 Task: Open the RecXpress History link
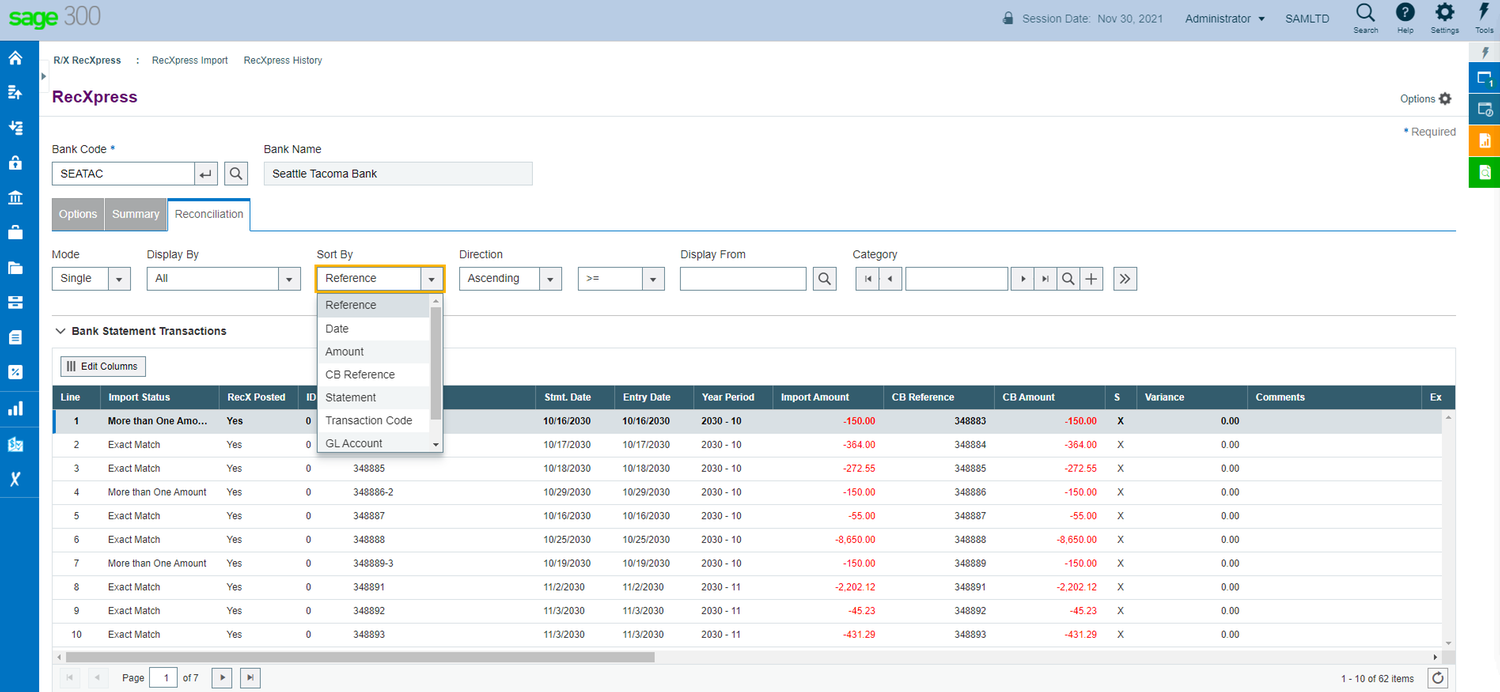click(x=283, y=60)
